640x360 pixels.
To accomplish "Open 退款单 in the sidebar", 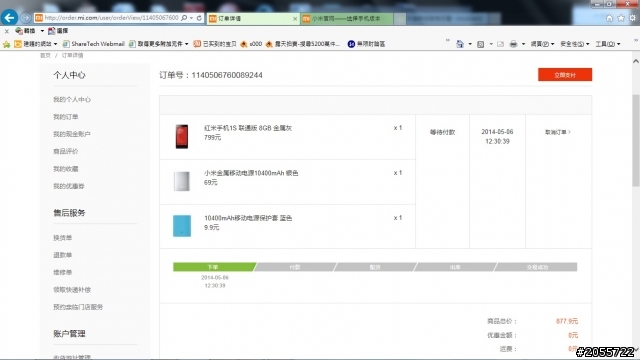I will point(62,255).
